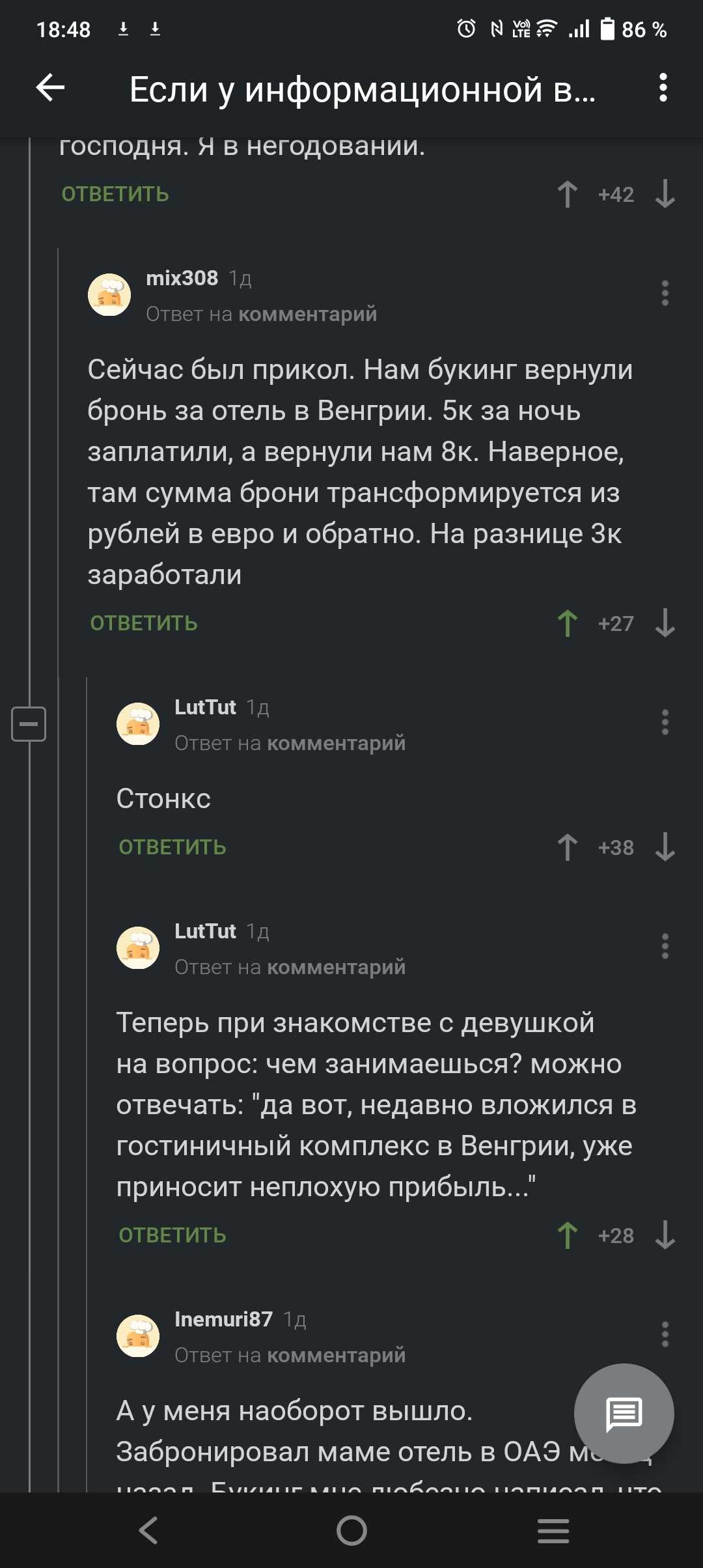703x1568 pixels.
Task: Downvote the comment with +28 rating
Action: tap(665, 1235)
